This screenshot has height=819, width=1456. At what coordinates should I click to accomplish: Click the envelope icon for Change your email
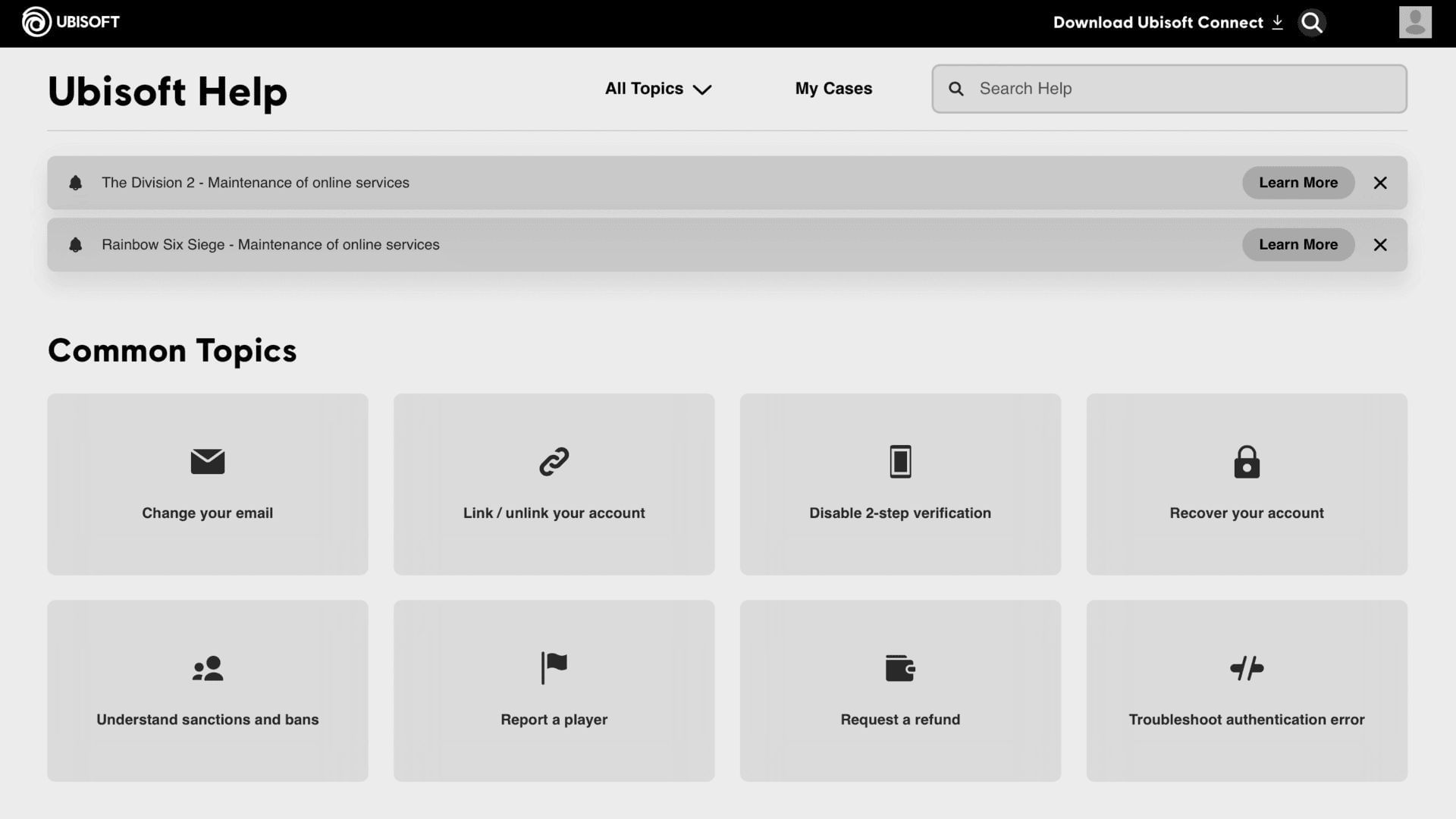tap(207, 461)
